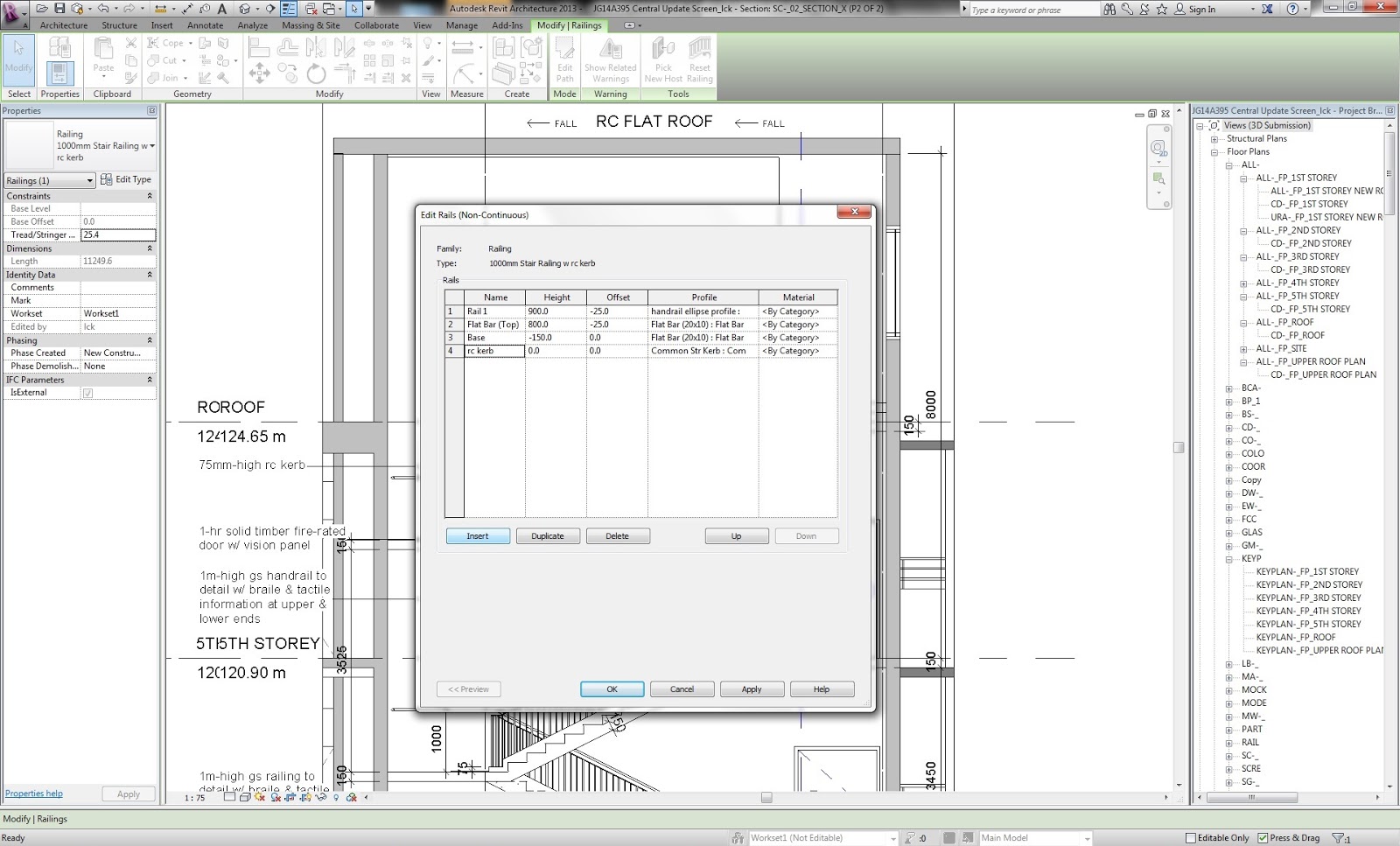This screenshot has width=1400, height=846.
Task: Select the Cope tool in Geometry panel
Action: [169, 42]
